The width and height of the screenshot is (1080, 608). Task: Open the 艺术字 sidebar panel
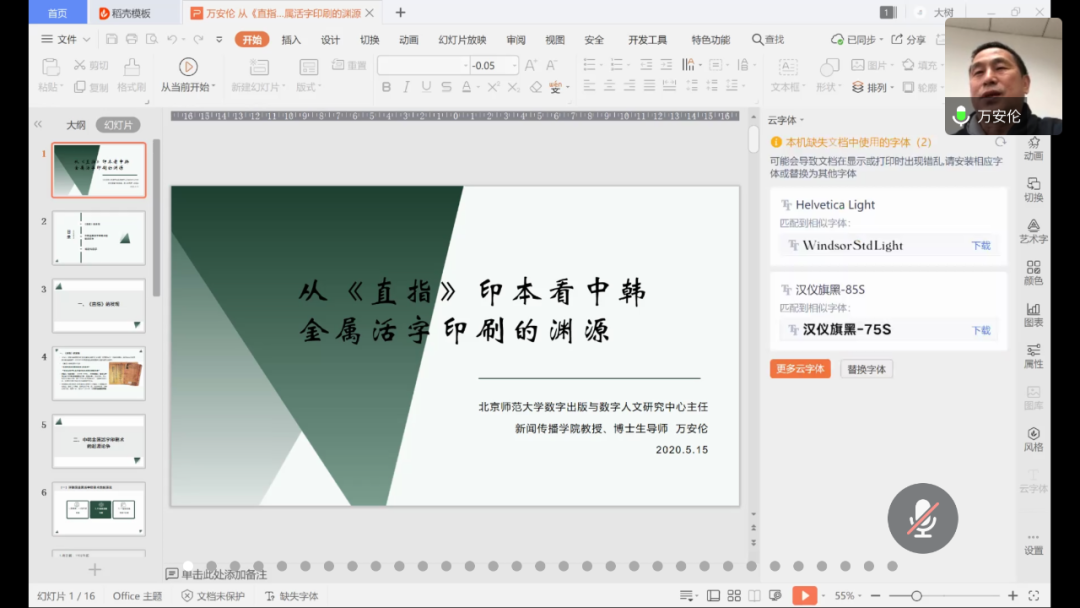(x=1033, y=231)
